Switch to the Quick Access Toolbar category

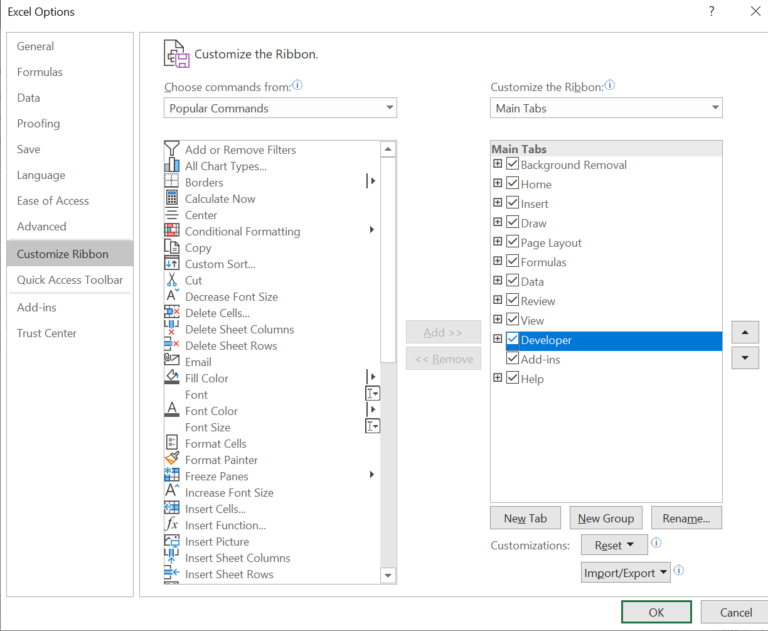click(70, 280)
